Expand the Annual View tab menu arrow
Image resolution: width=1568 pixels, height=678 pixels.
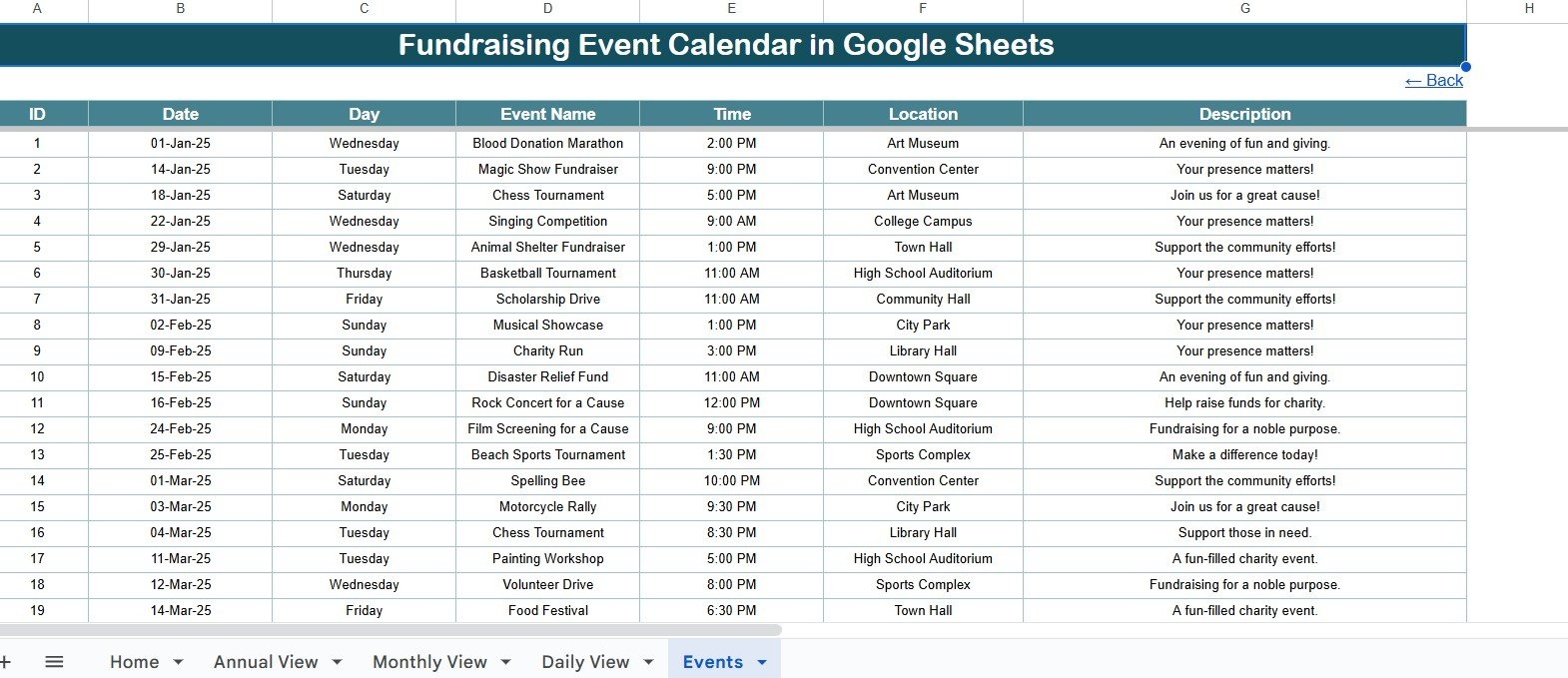338,662
